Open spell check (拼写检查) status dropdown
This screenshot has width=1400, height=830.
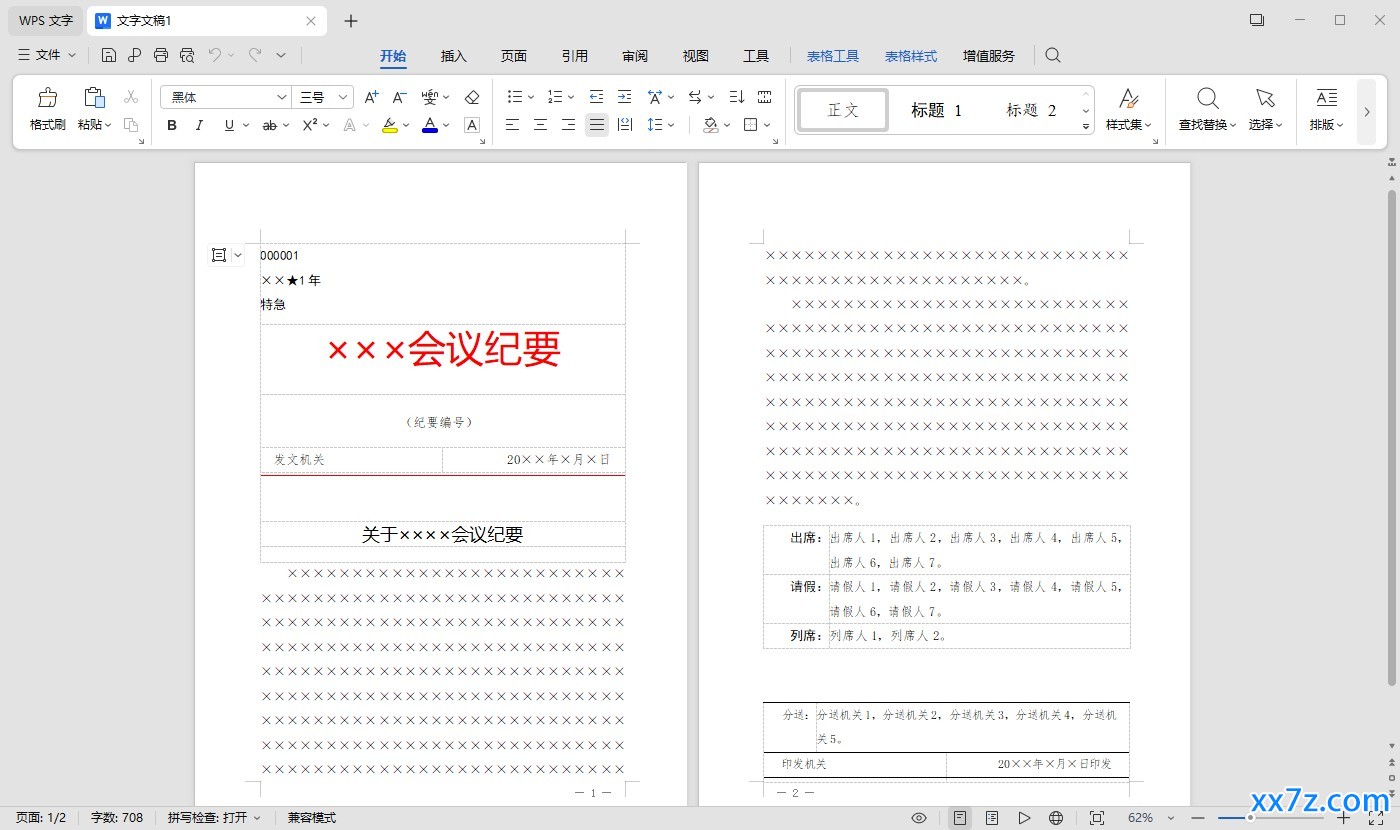coord(214,818)
